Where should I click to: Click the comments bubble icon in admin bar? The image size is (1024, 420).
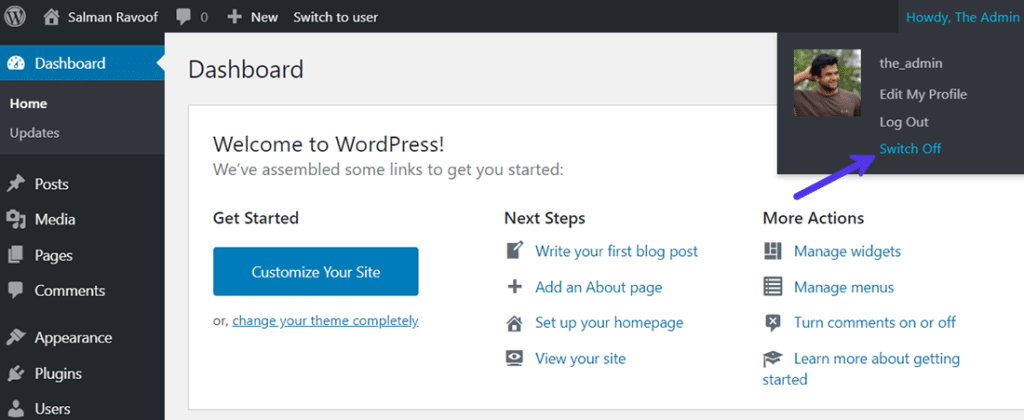pyautogui.click(x=183, y=17)
